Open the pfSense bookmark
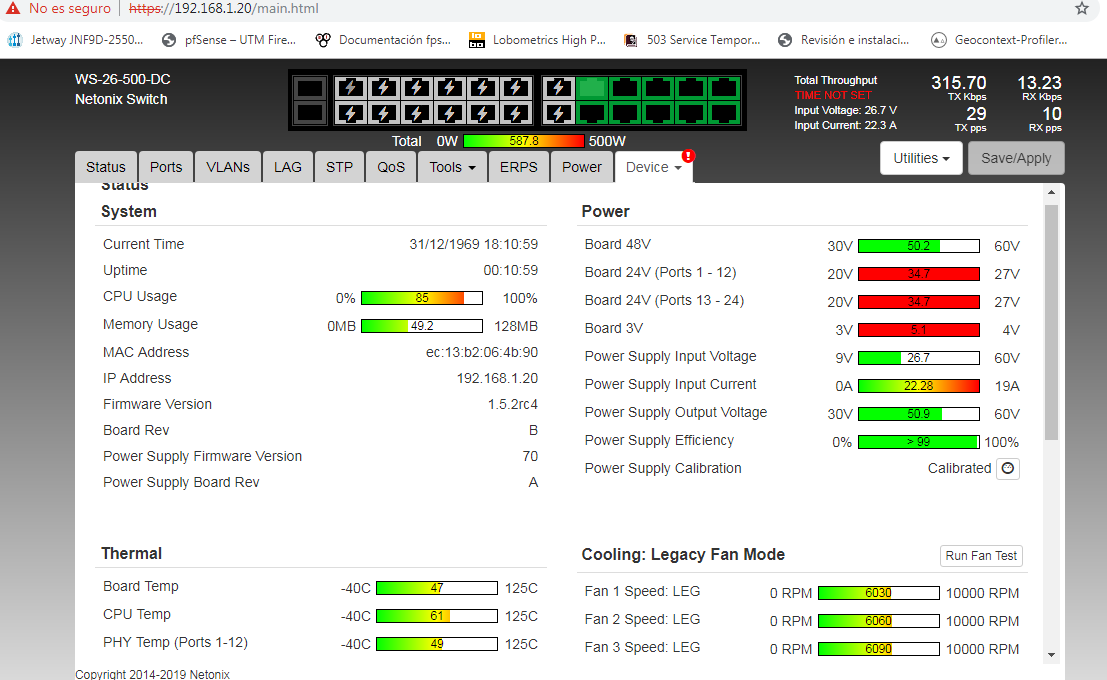This screenshot has height=680, width=1107. pos(230,40)
